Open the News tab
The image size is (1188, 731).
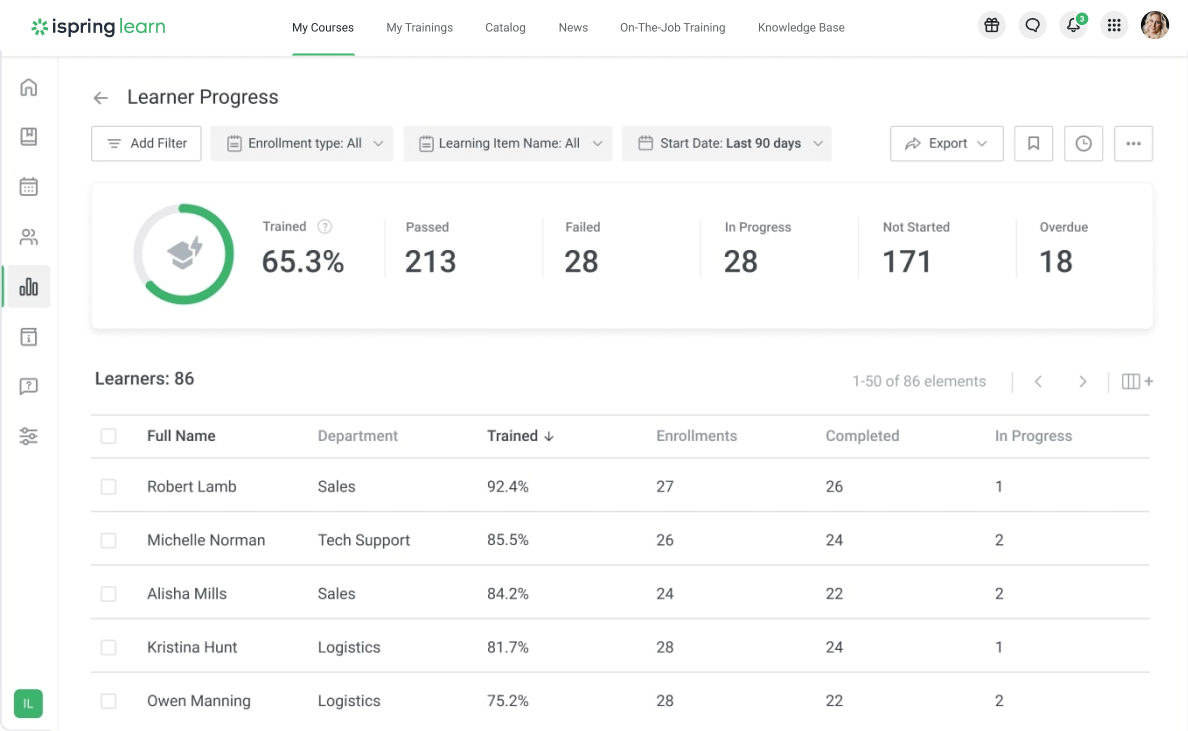(x=573, y=27)
